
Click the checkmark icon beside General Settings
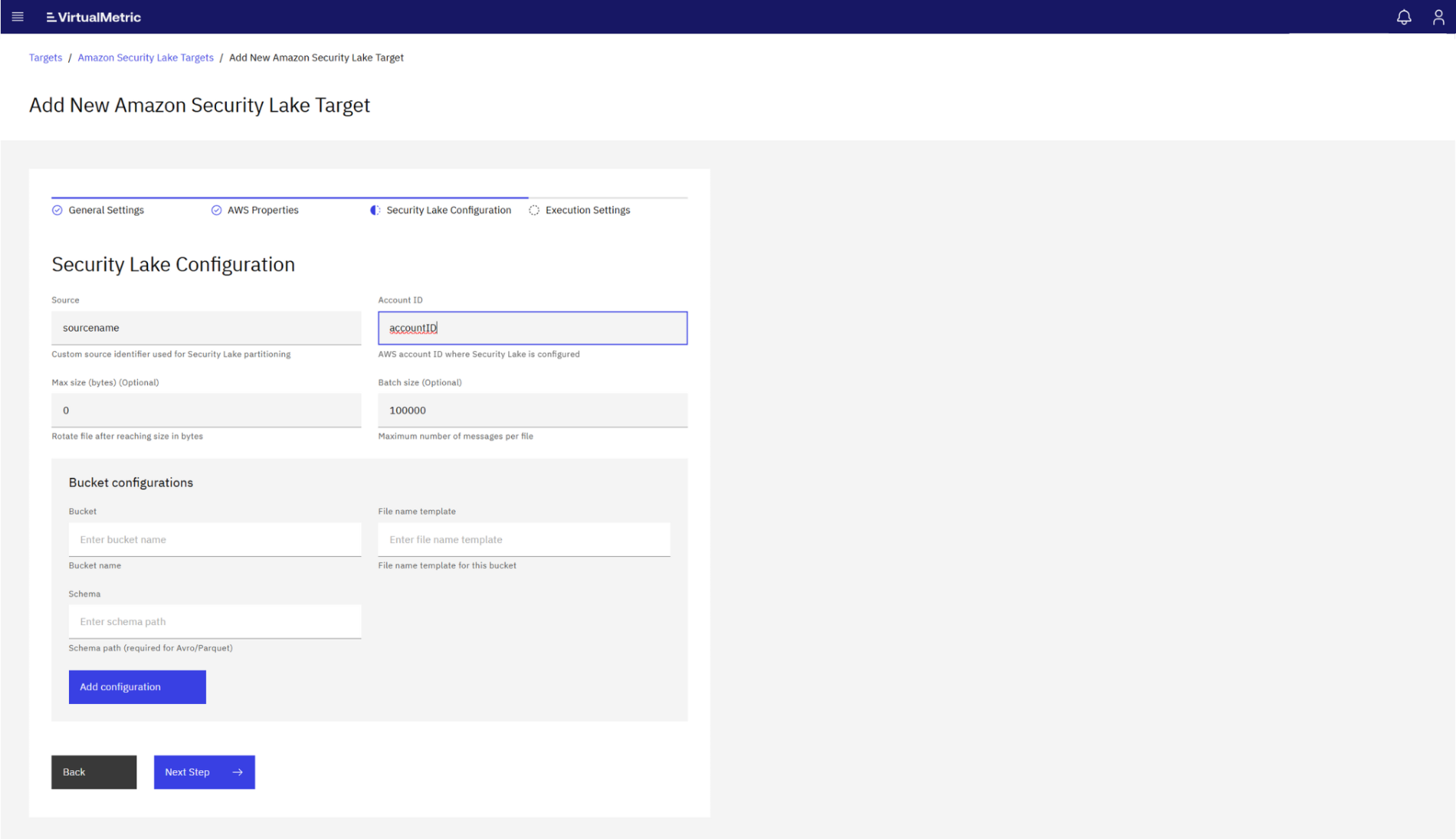pos(57,210)
